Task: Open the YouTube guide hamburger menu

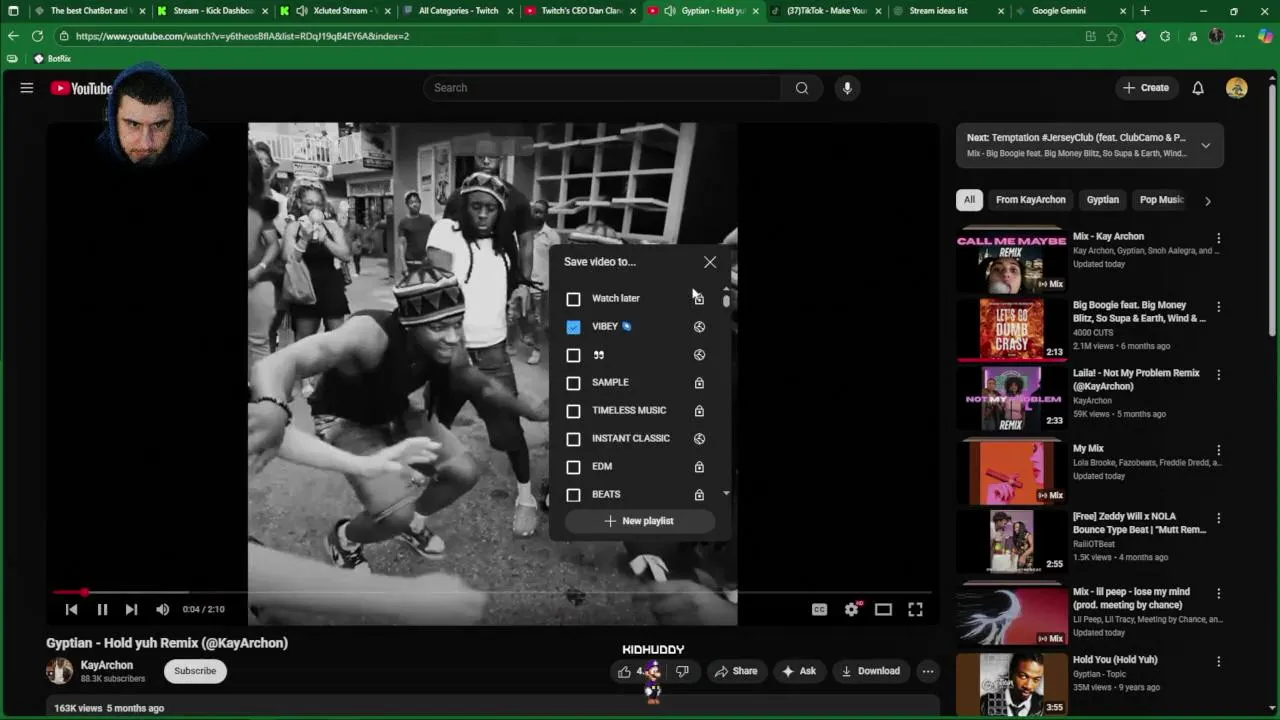Action: 27,88
